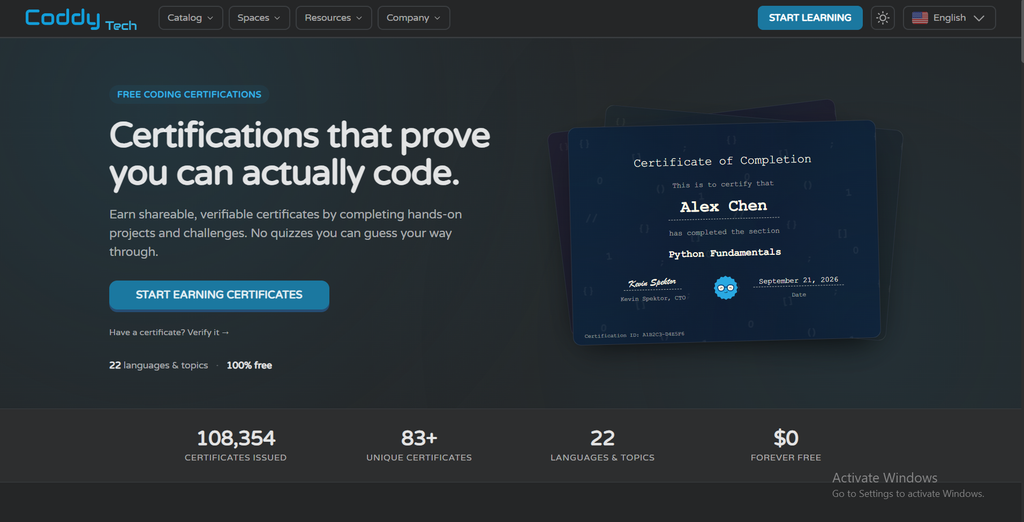Open the English language selector

(x=949, y=18)
